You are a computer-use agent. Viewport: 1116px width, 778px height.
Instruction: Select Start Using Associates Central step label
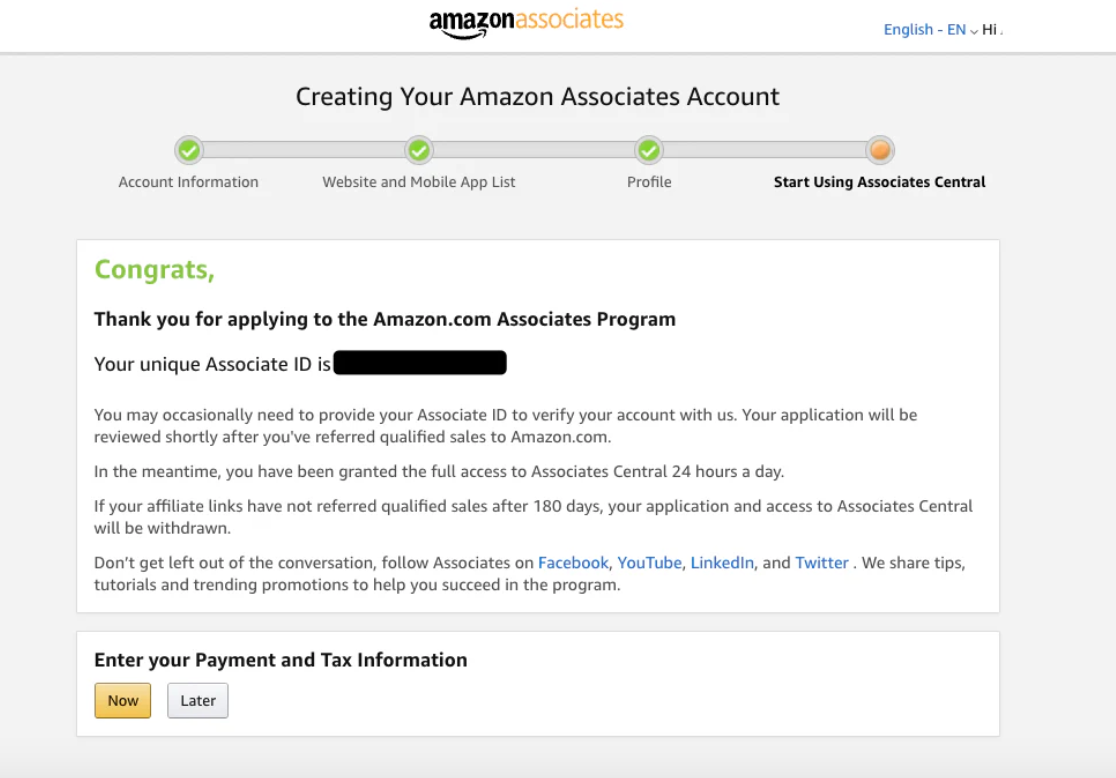point(880,182)
